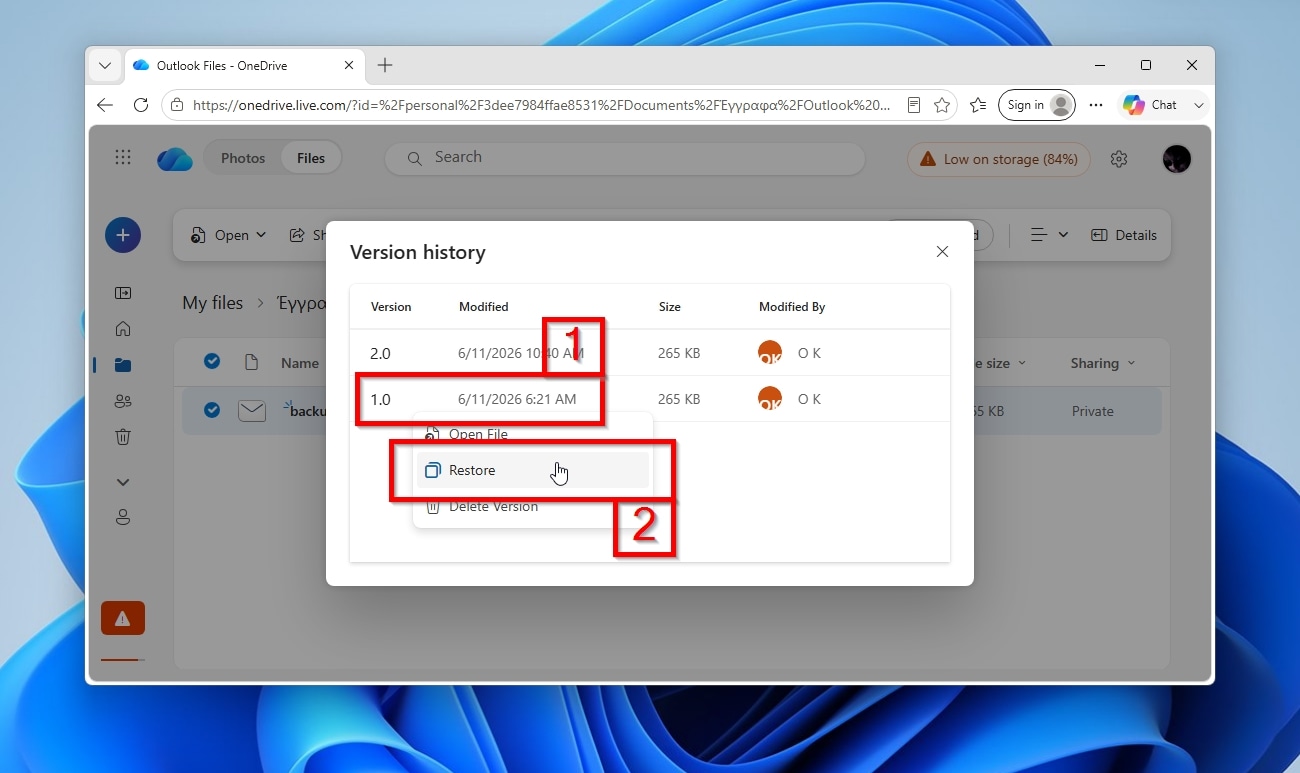The width and height of the screenshot is (1300, 773).
Task: Open My files folder sidebar icon
Action: [x=123, y=365]
